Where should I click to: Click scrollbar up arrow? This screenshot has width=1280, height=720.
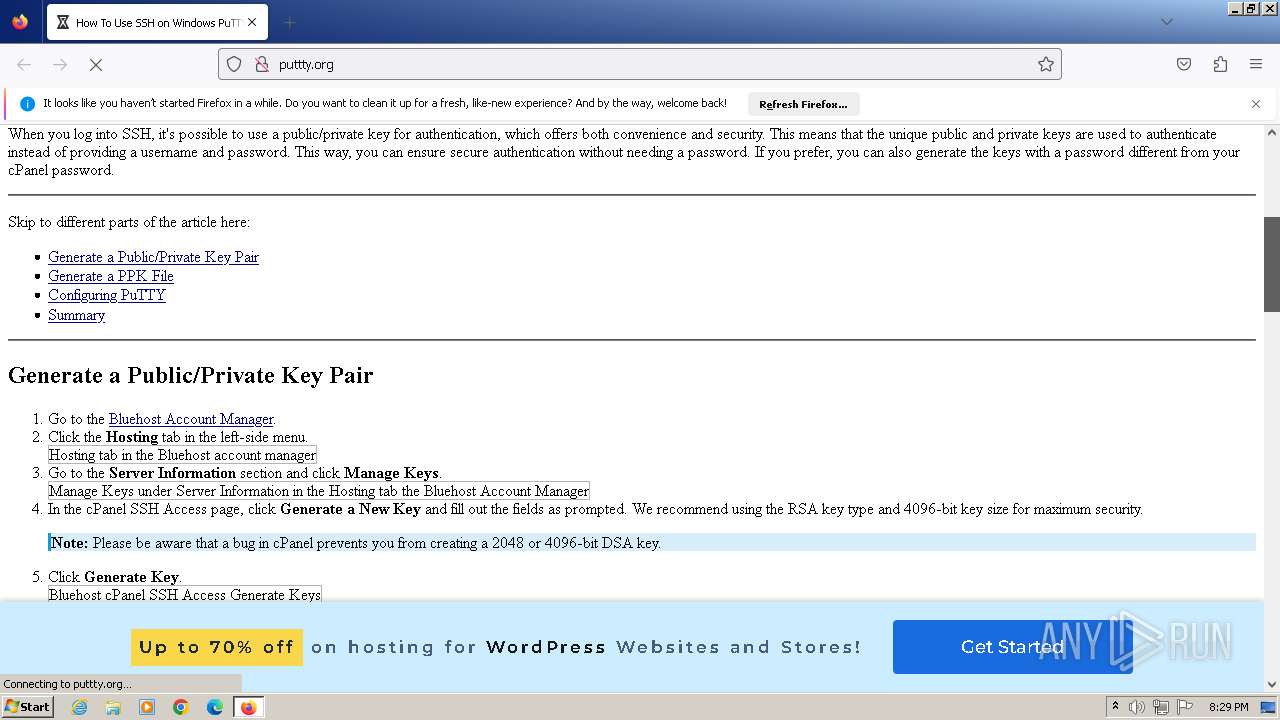(x=1272, y=131)
